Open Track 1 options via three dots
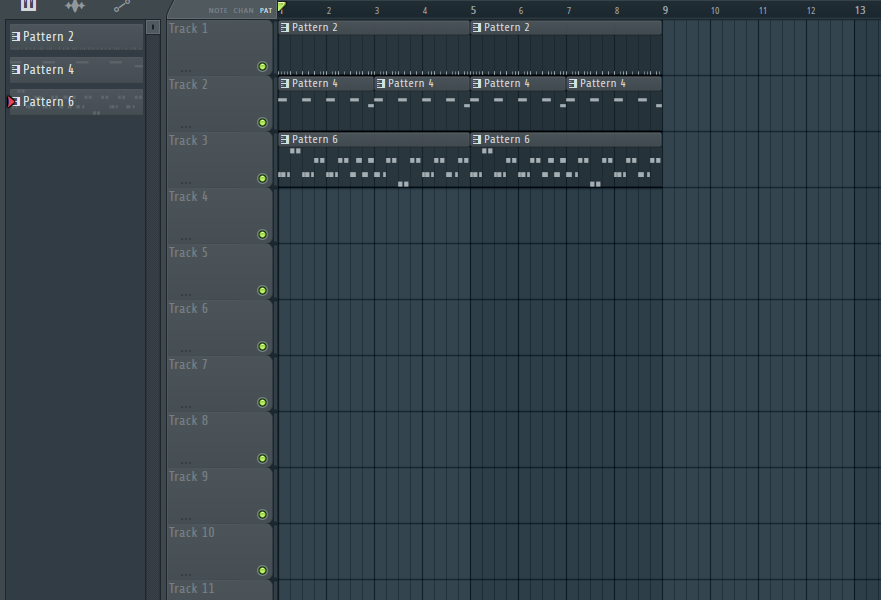Screen dimensions: 881x600 click(x=185, y=68)
